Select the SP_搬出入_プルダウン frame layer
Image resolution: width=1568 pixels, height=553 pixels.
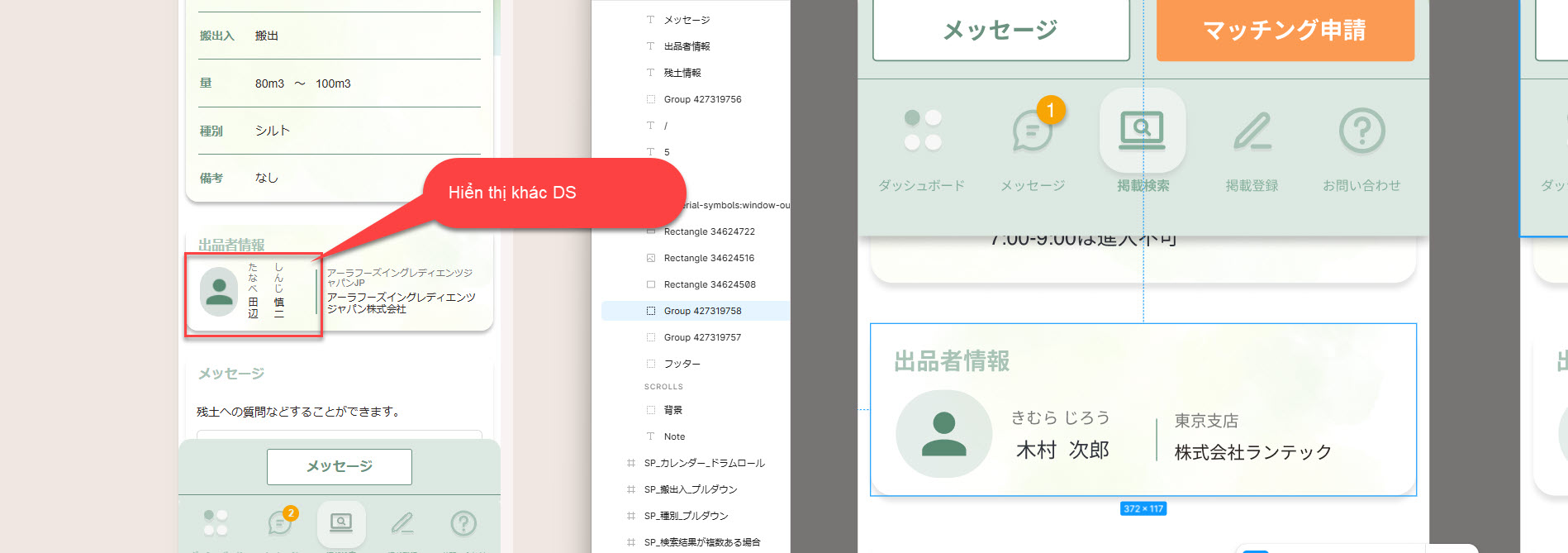coord(690,489)
